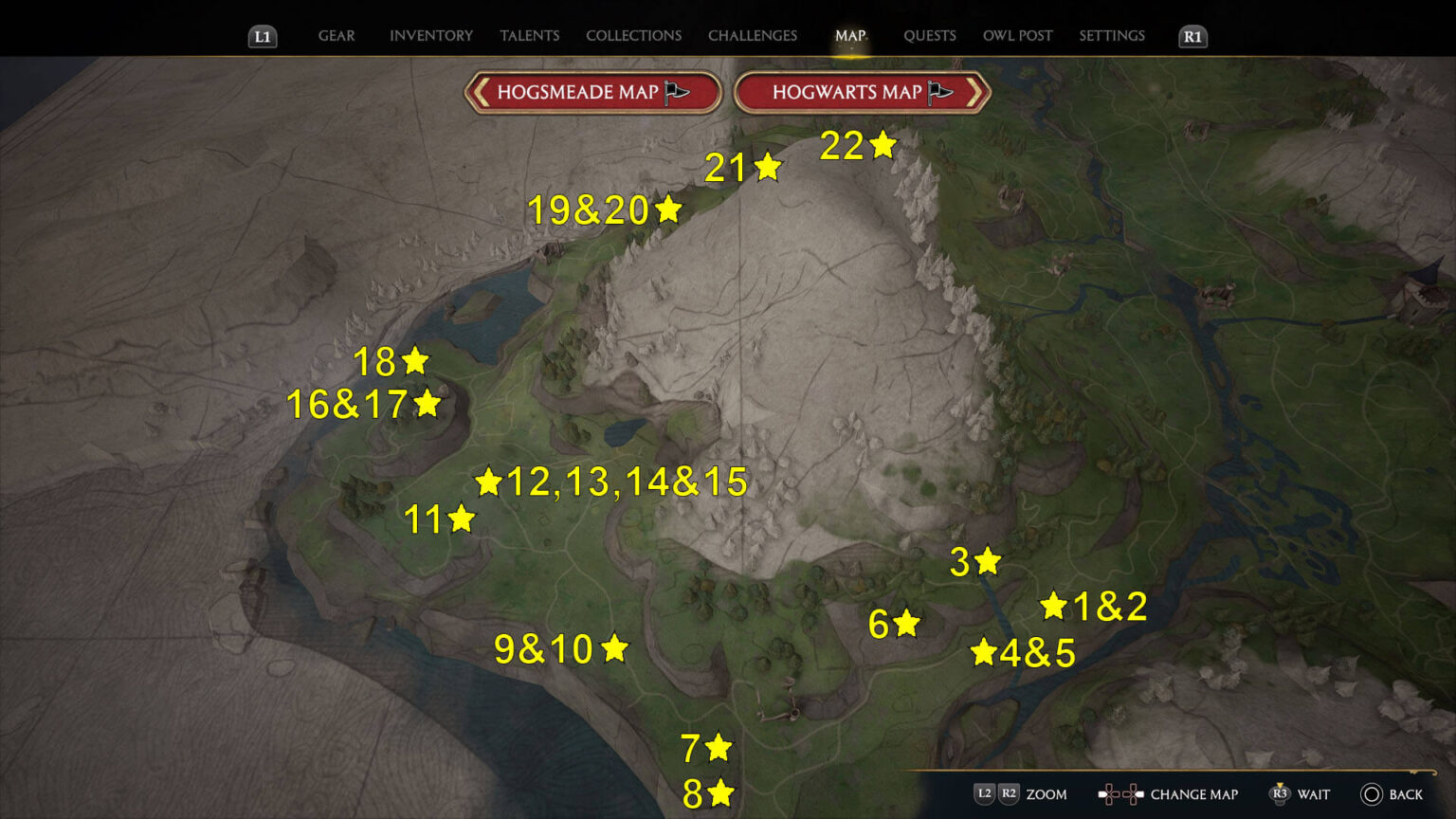Click the star marker labeled 3
Image resolution: width=1456 pixels, height=819 pixels.
(988, 561)
